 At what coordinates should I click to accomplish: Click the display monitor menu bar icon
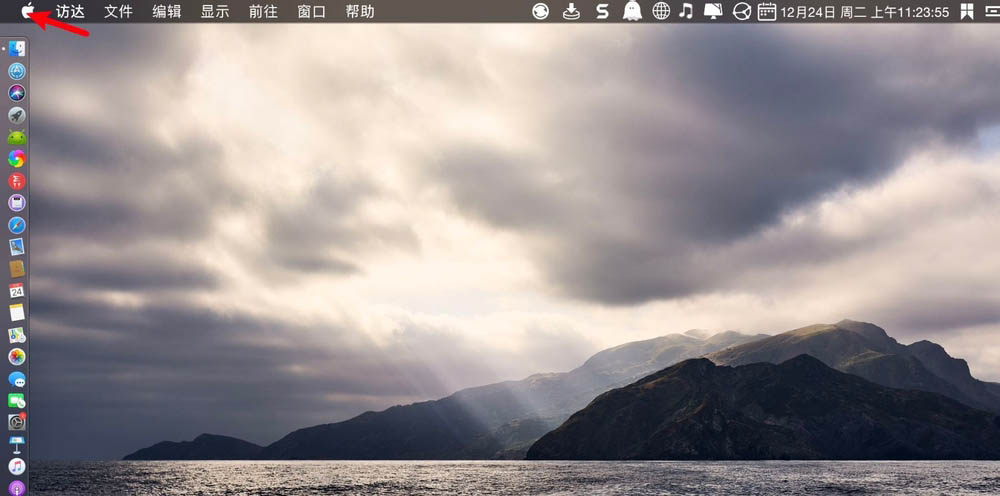pyautogui.click(x=713, y=11)
